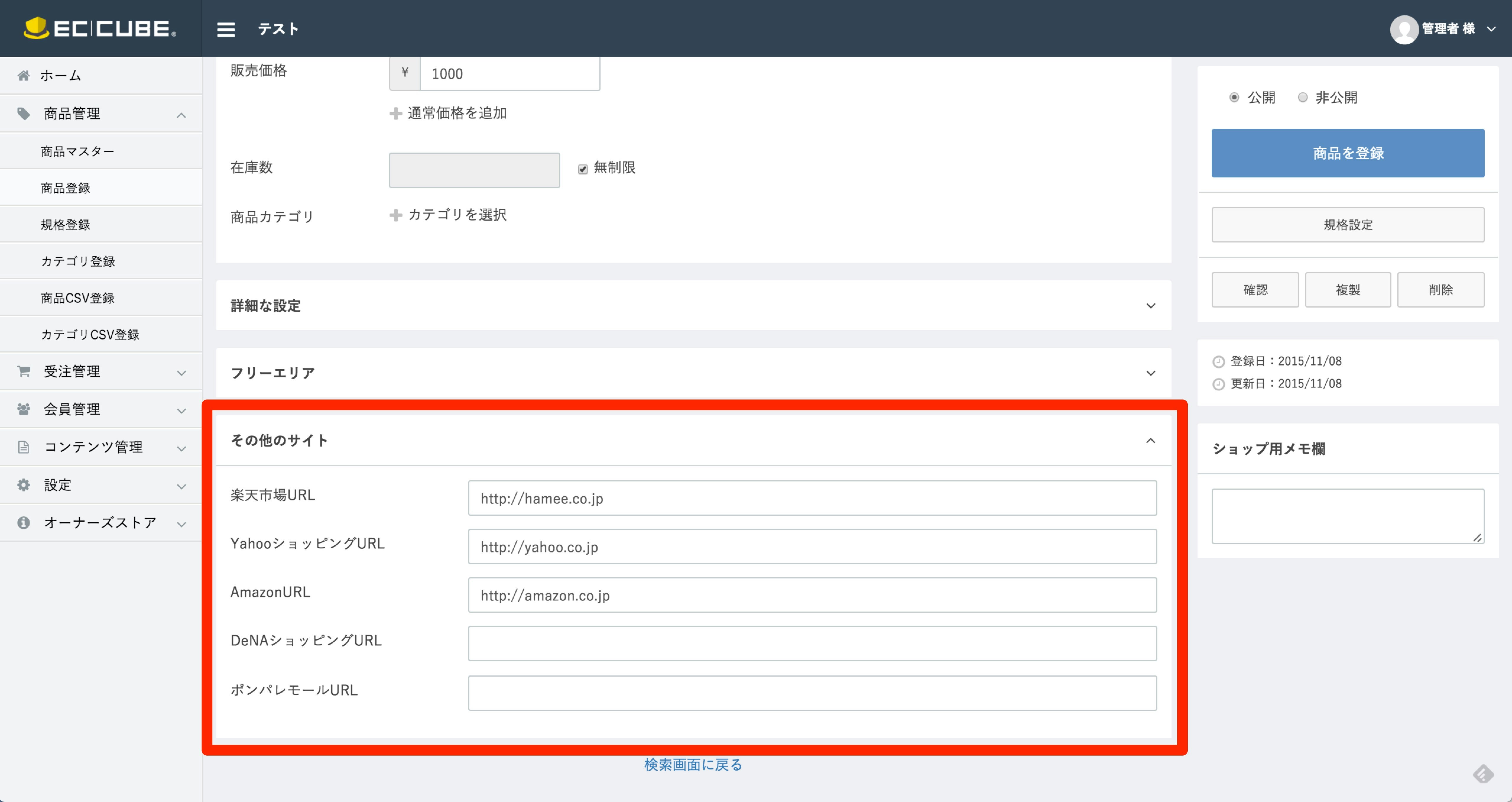The width and height of the screenshot is (1512, 802).
Task: Click the clock icon beside 登録日
Action: pos(1219,362)
